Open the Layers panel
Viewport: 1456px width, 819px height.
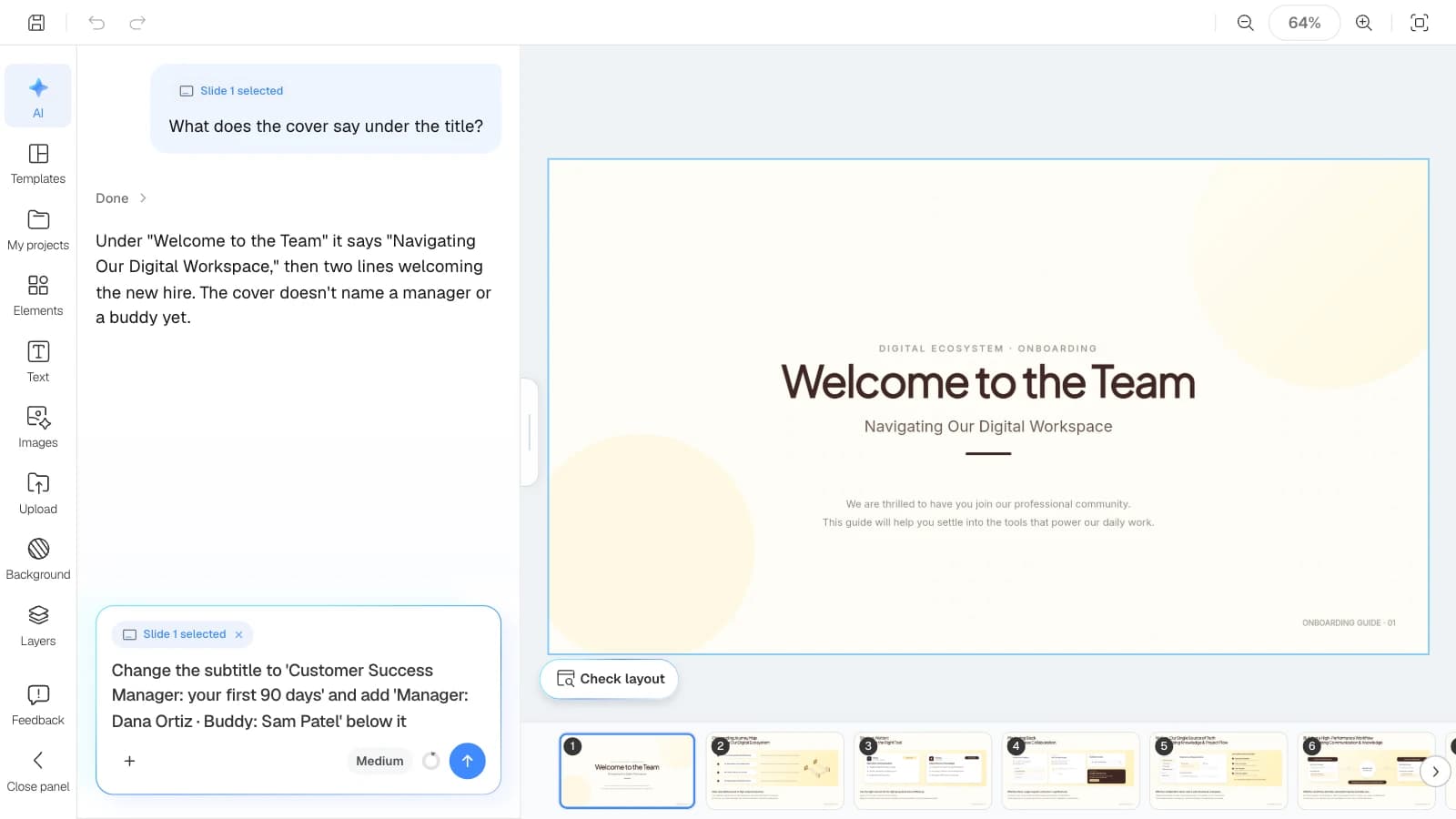point(38,625)
